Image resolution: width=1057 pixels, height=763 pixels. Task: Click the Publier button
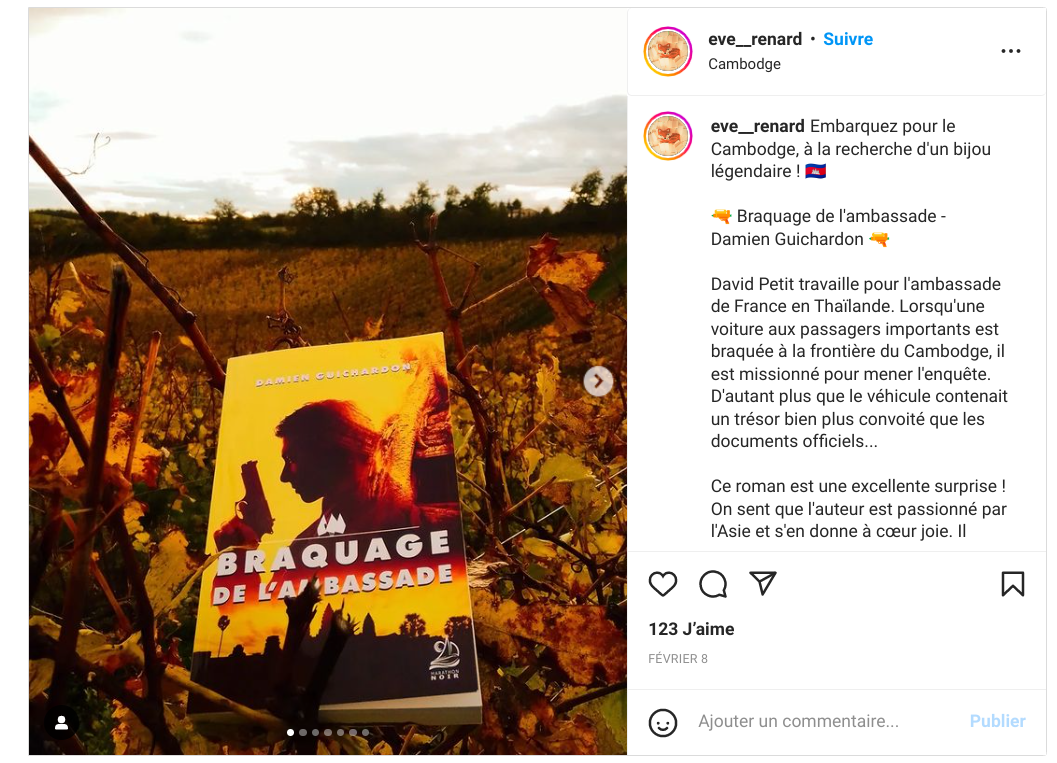pyautogui.click(x=997, y=721)
